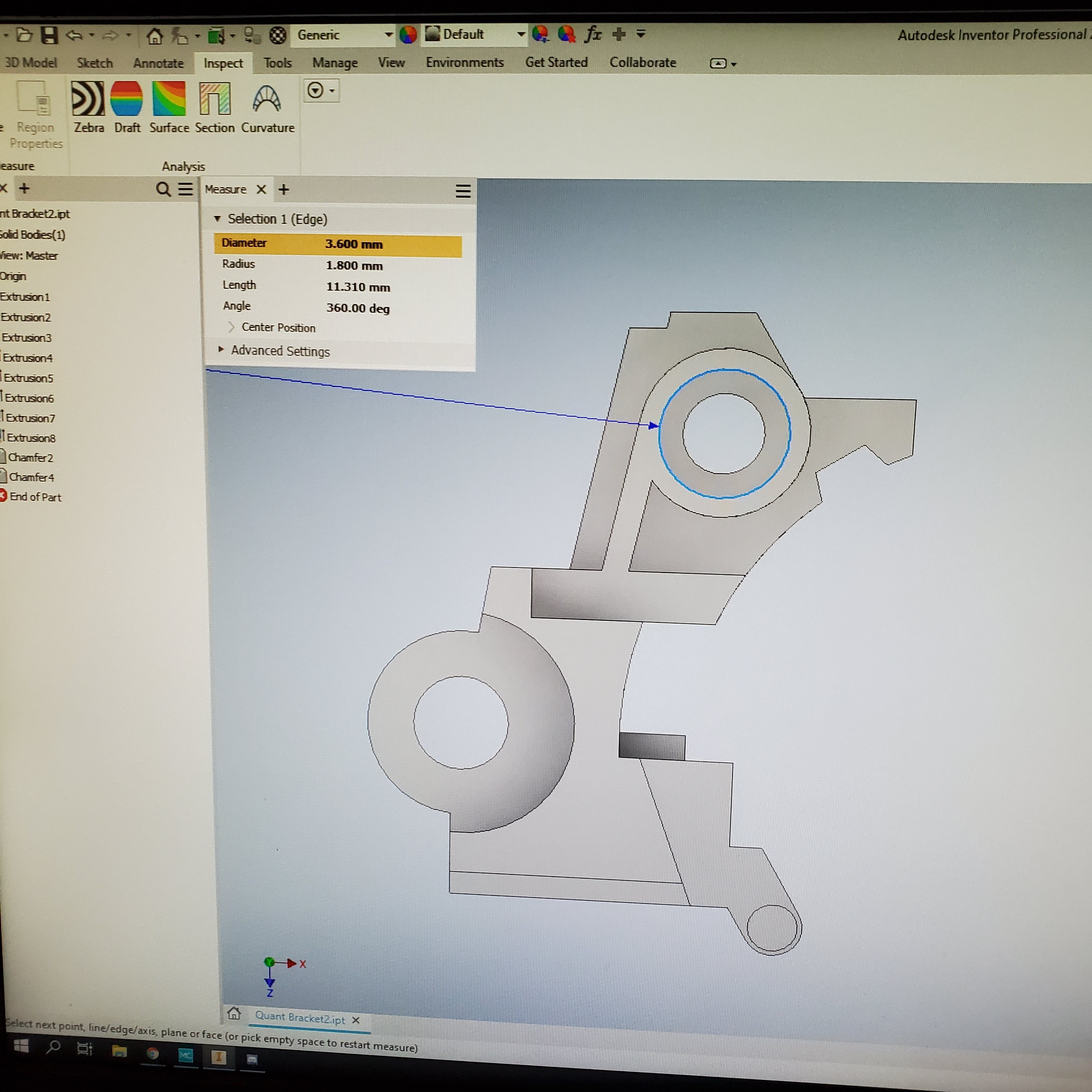This screenshot has width=1092, height=1092.
Task: Run Section analysis tool
Action: (x=215, y=107)
